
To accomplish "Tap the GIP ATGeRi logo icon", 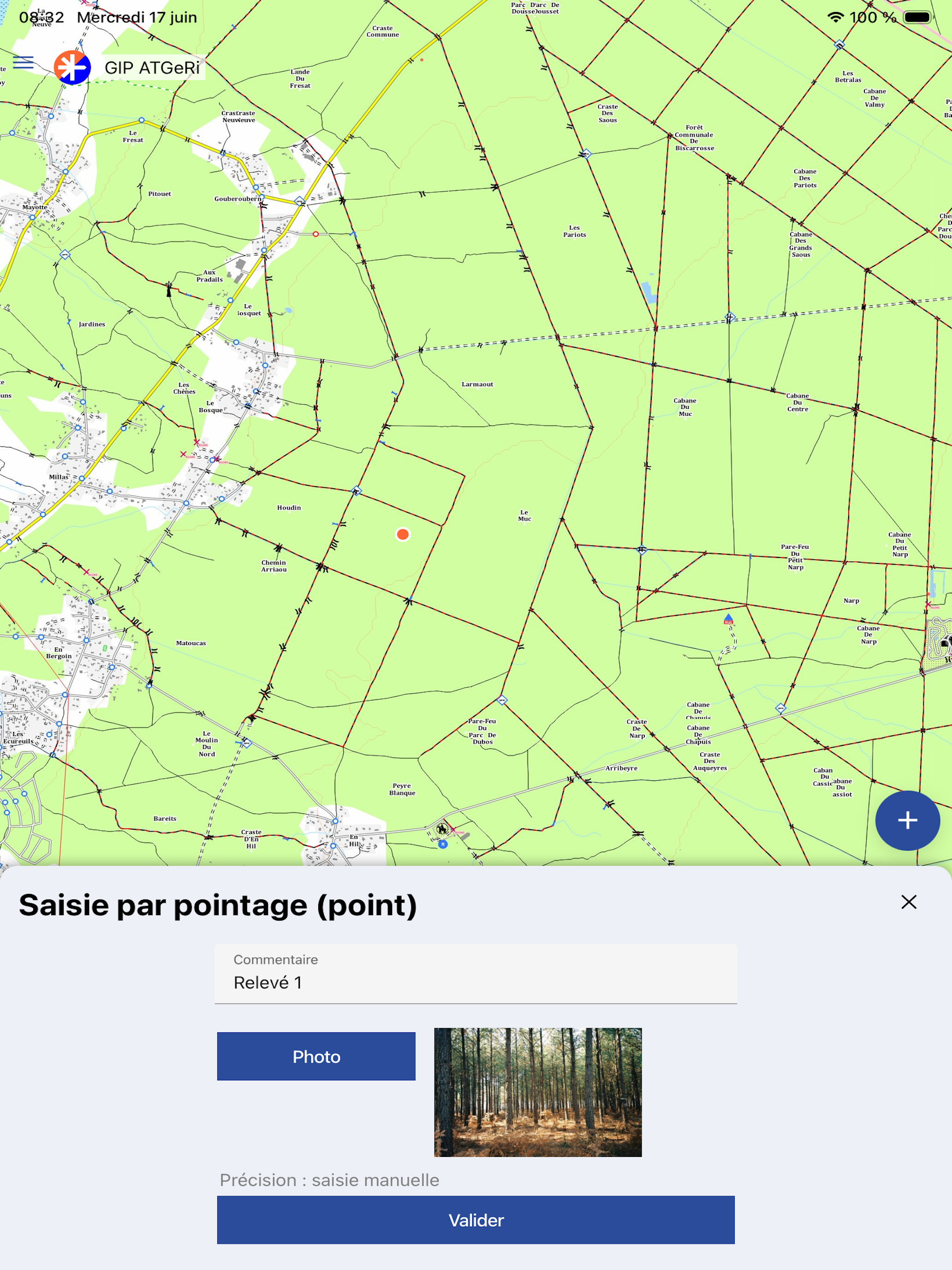I will (x=72, y=68).
